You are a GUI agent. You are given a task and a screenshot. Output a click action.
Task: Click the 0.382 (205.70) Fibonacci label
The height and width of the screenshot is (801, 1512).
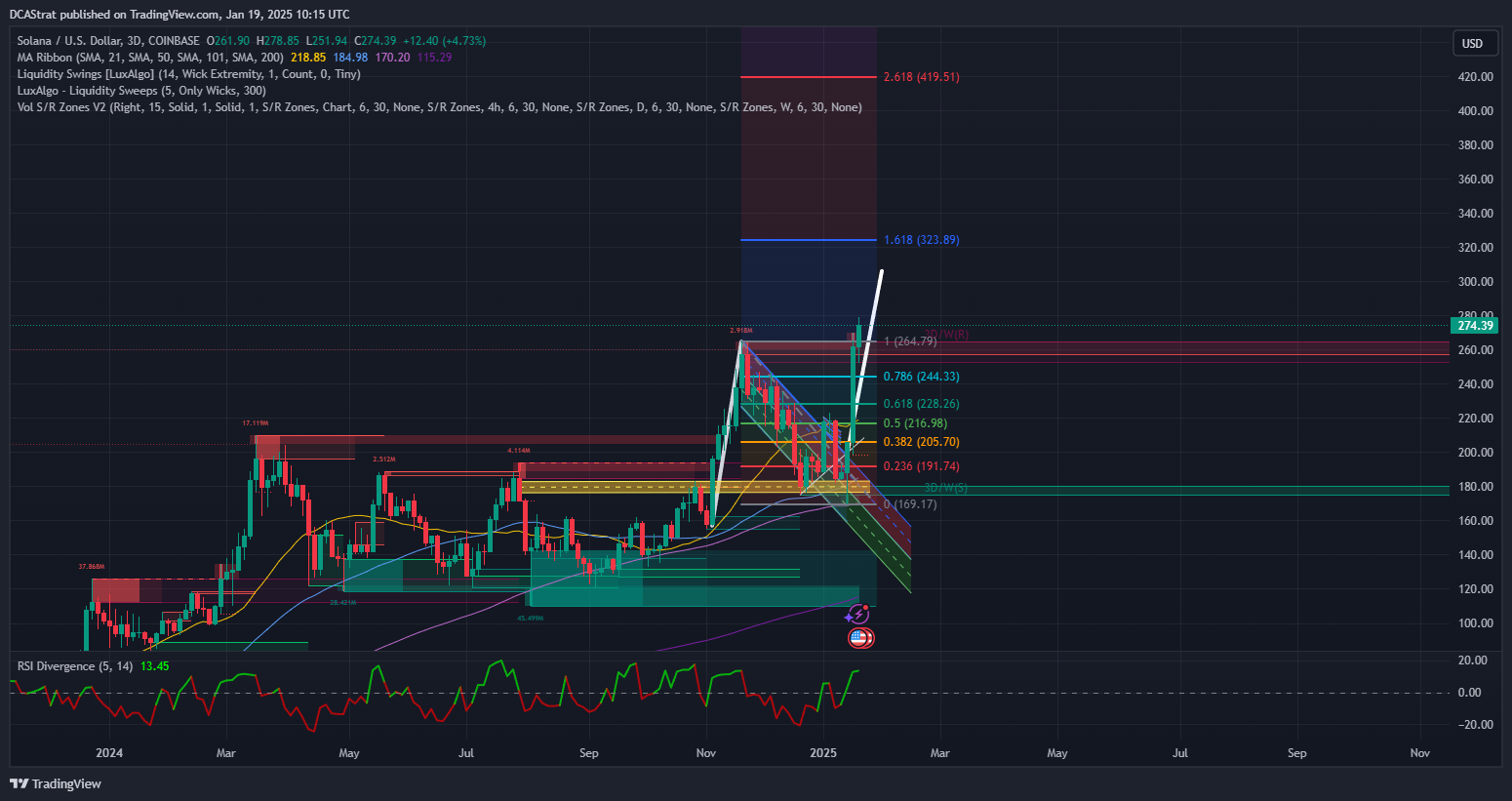pos(921,442)
